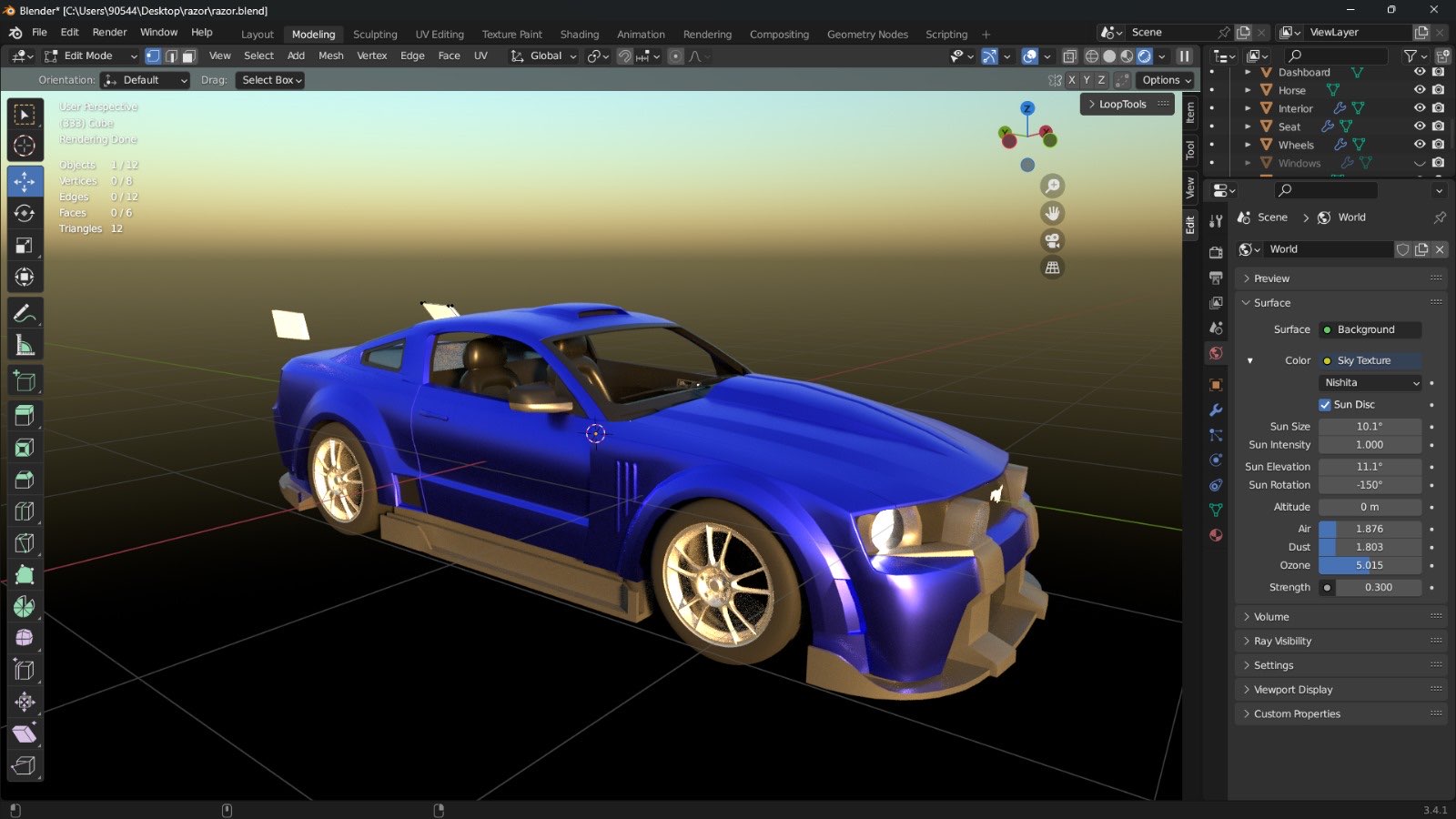Open the Object Data mesh properties tab

click(x=1216, y=510)
